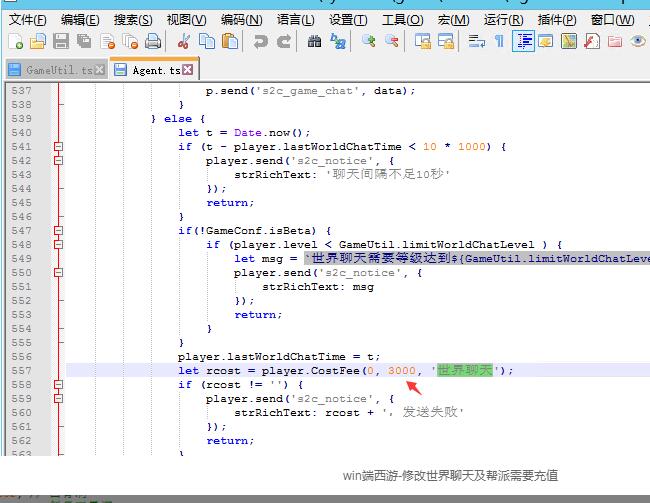Click the New file toolbar icon
The image size is (650, 503).
(x=16, y=41)
